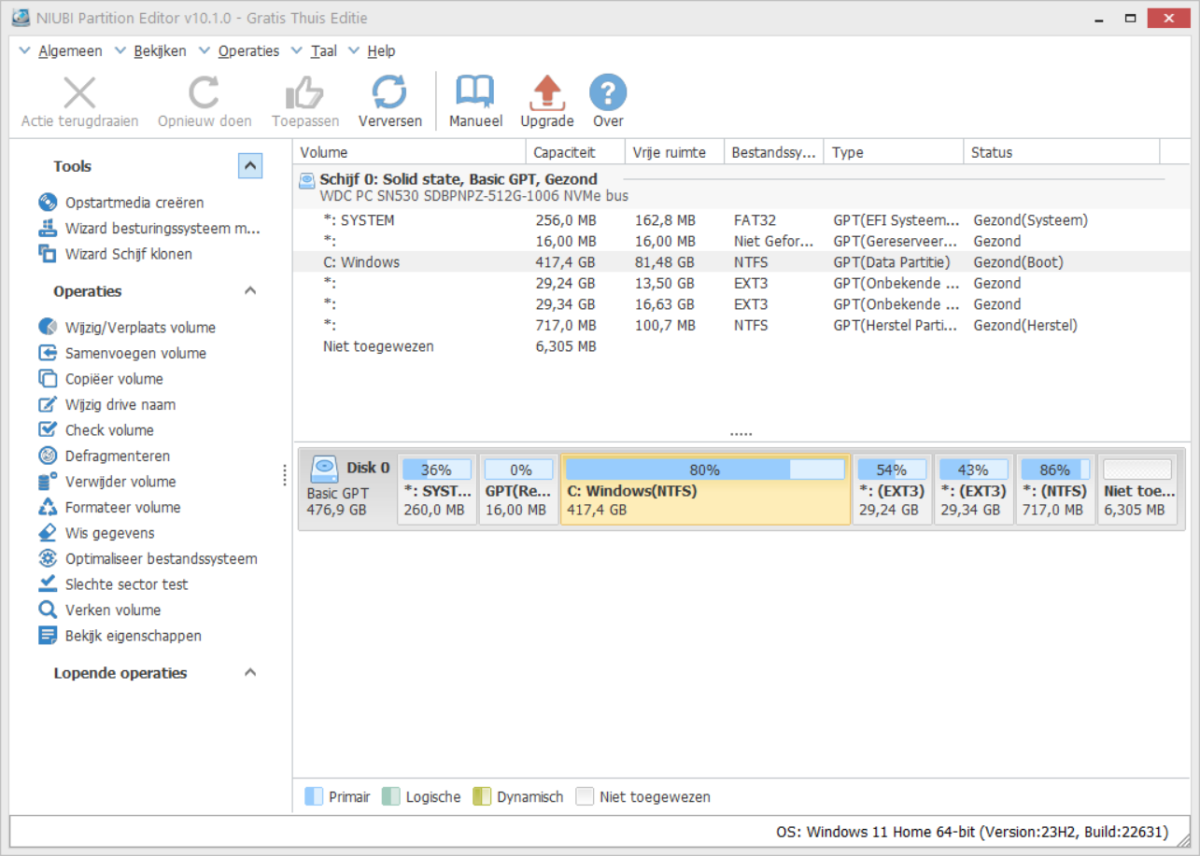
Task: Click the Primair legend color swatch
Action: (x=314, y=797)
